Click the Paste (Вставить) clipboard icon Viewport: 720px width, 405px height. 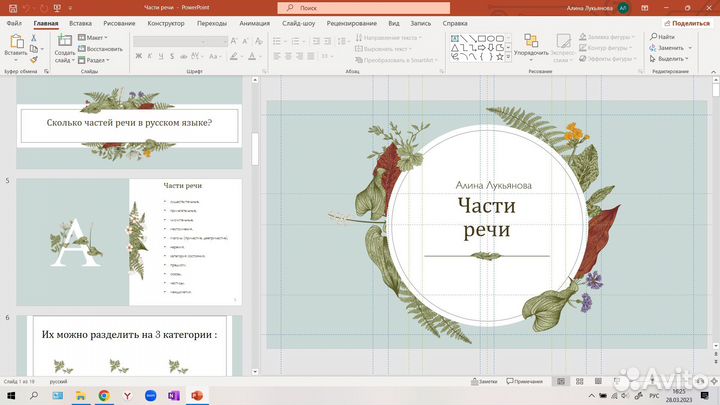click(x=16, y=41)
